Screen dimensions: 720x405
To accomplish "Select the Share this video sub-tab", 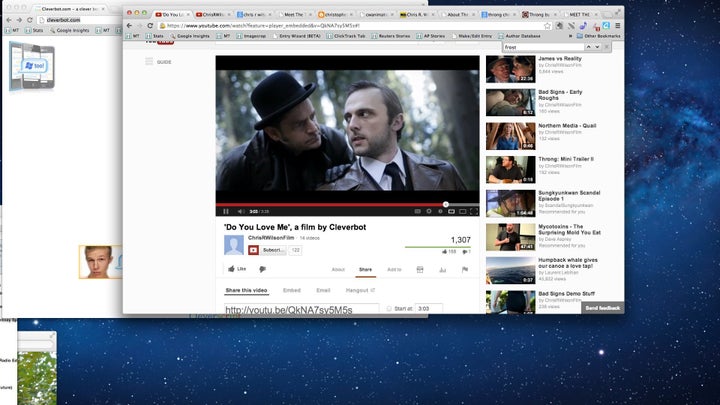I will tap(246, 290).
